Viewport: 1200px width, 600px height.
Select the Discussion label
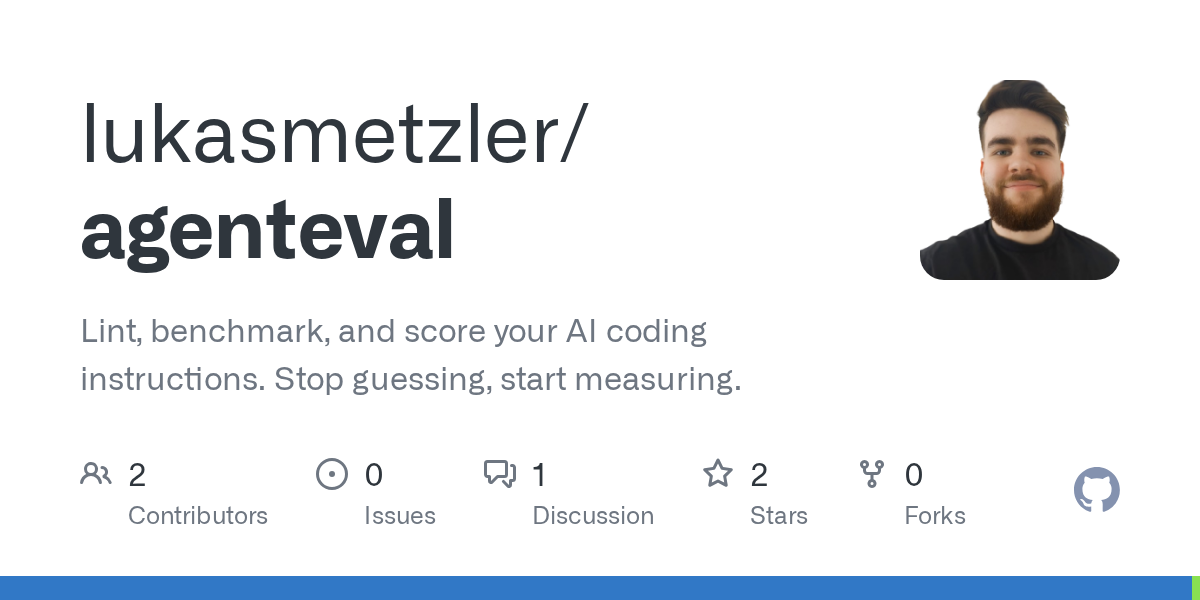593,516
